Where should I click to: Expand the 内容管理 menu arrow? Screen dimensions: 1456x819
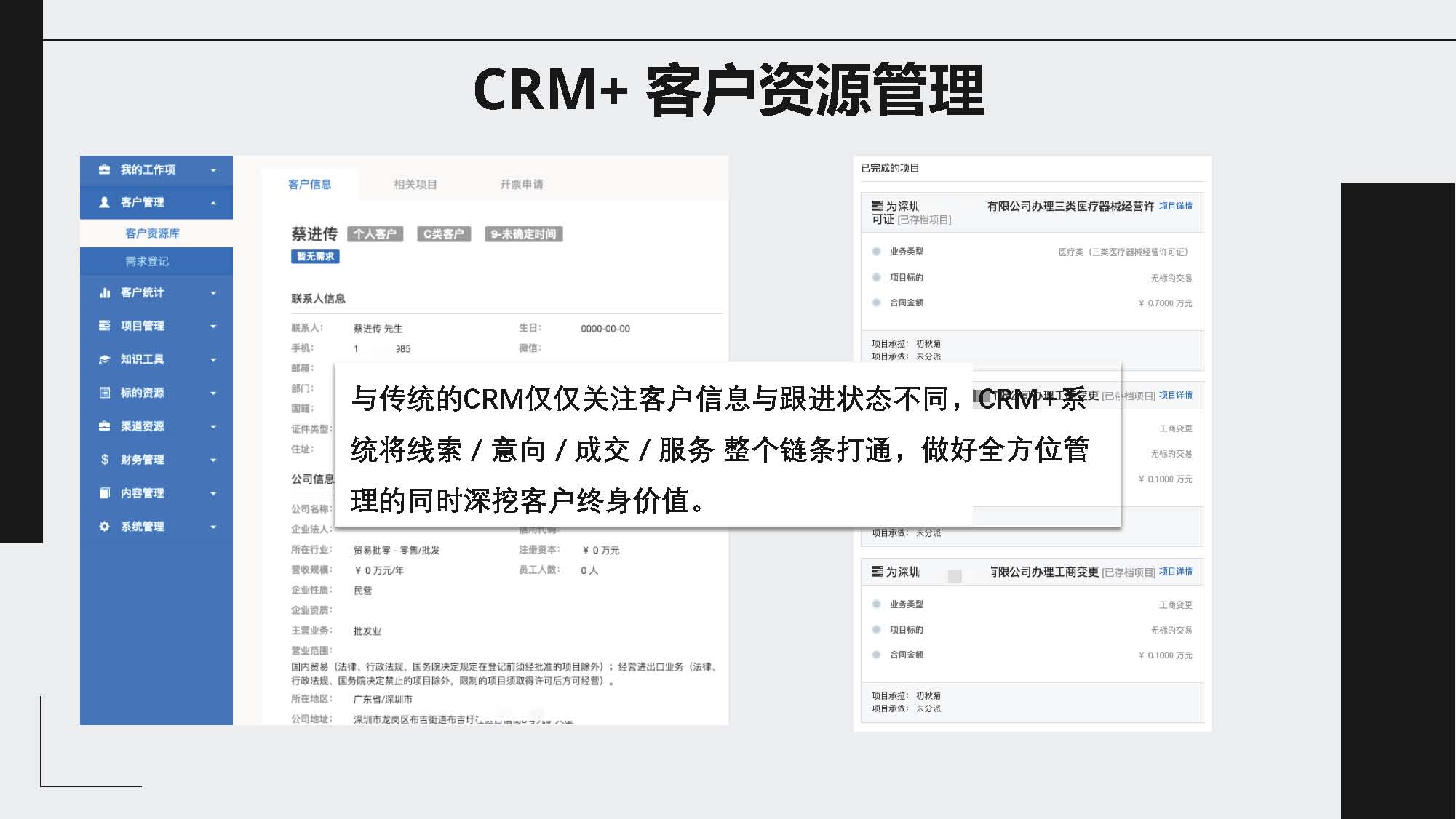[213, 494]
